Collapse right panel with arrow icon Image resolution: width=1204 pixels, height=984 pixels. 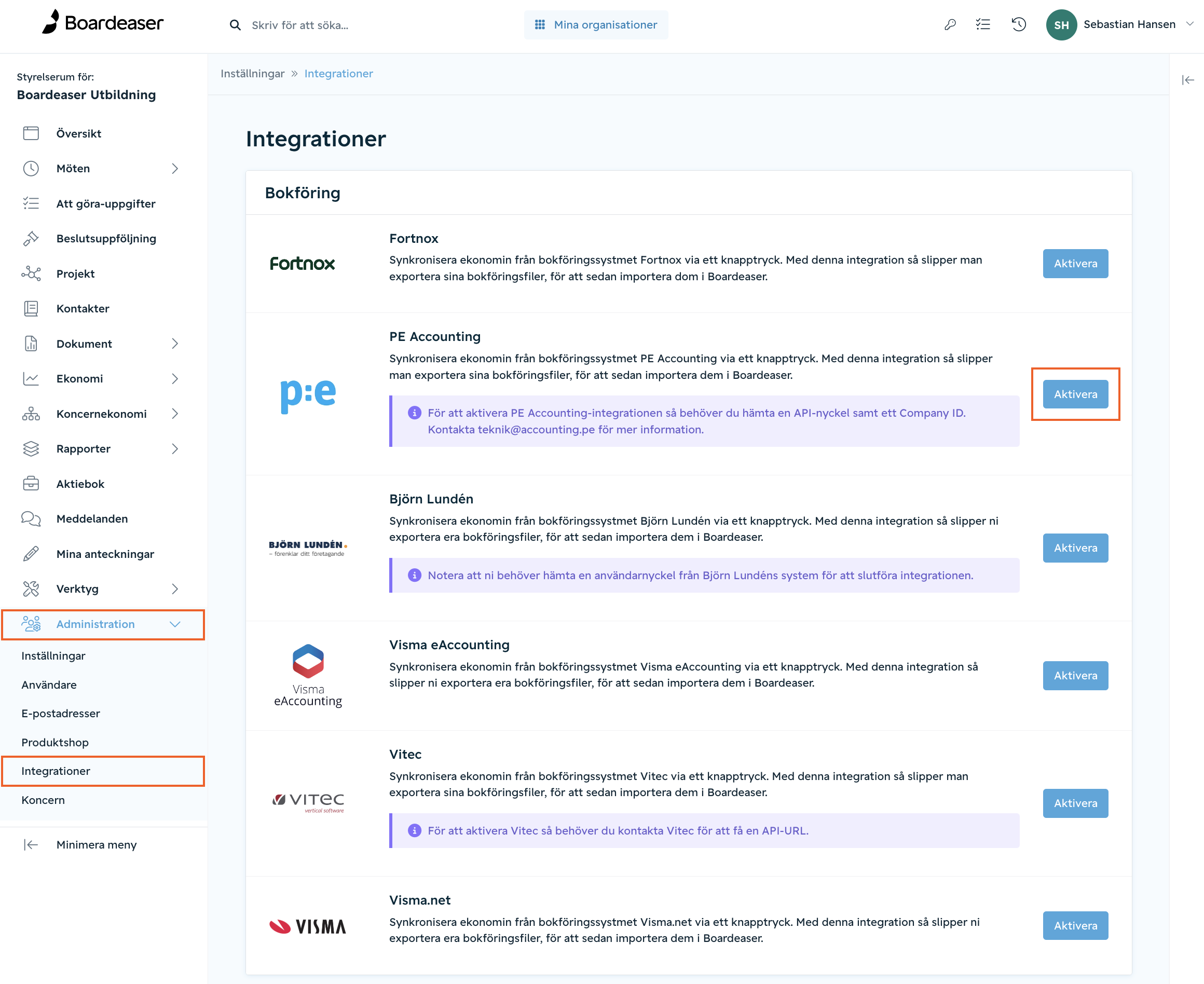click(1187, 80)
